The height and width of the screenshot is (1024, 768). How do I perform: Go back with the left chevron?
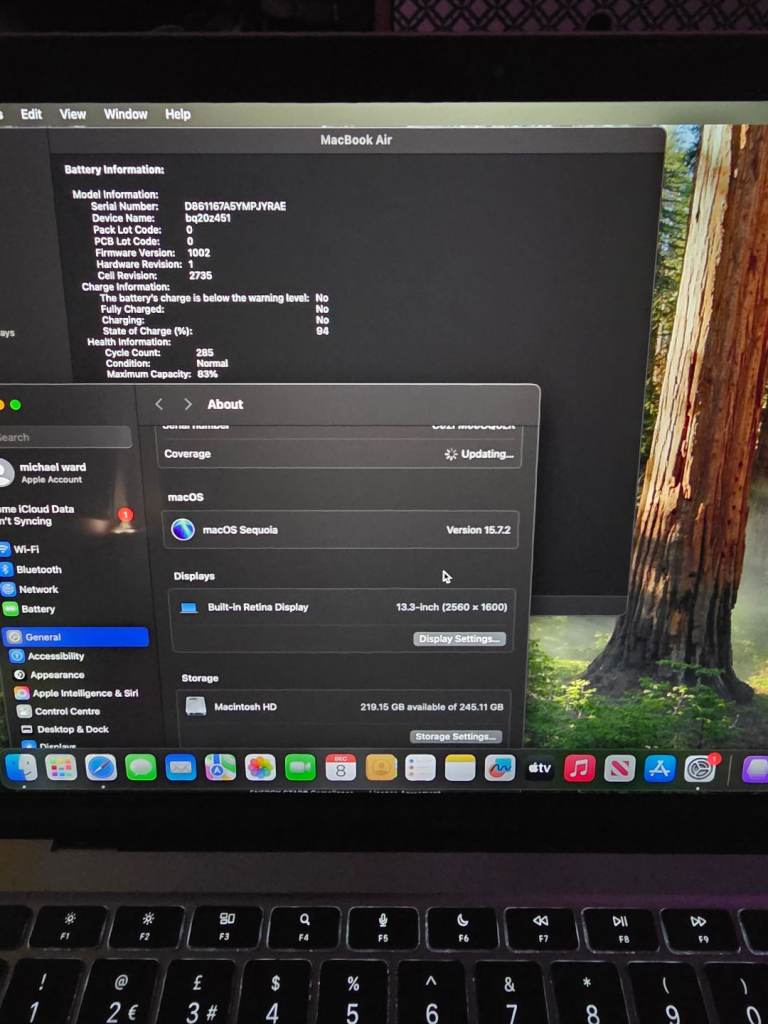tap(159, 404)
